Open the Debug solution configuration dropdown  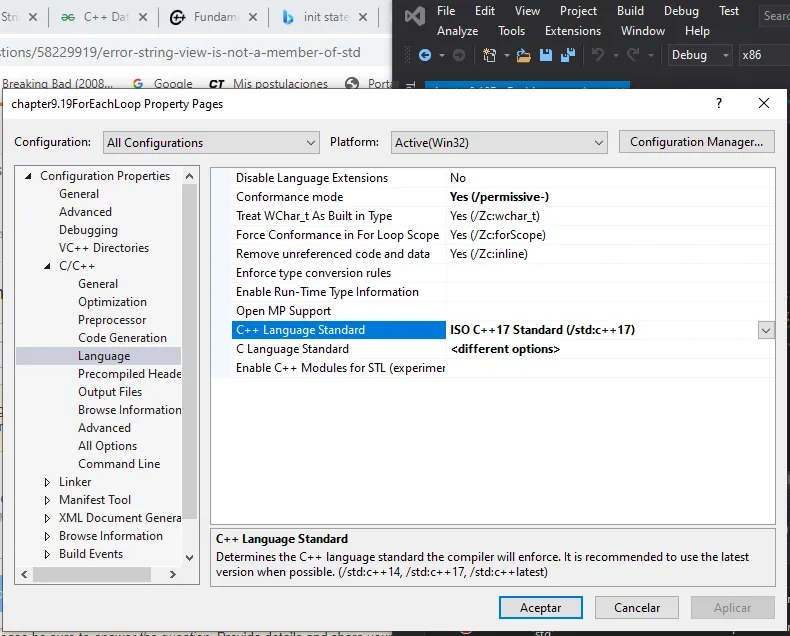(x=700, y=55)
